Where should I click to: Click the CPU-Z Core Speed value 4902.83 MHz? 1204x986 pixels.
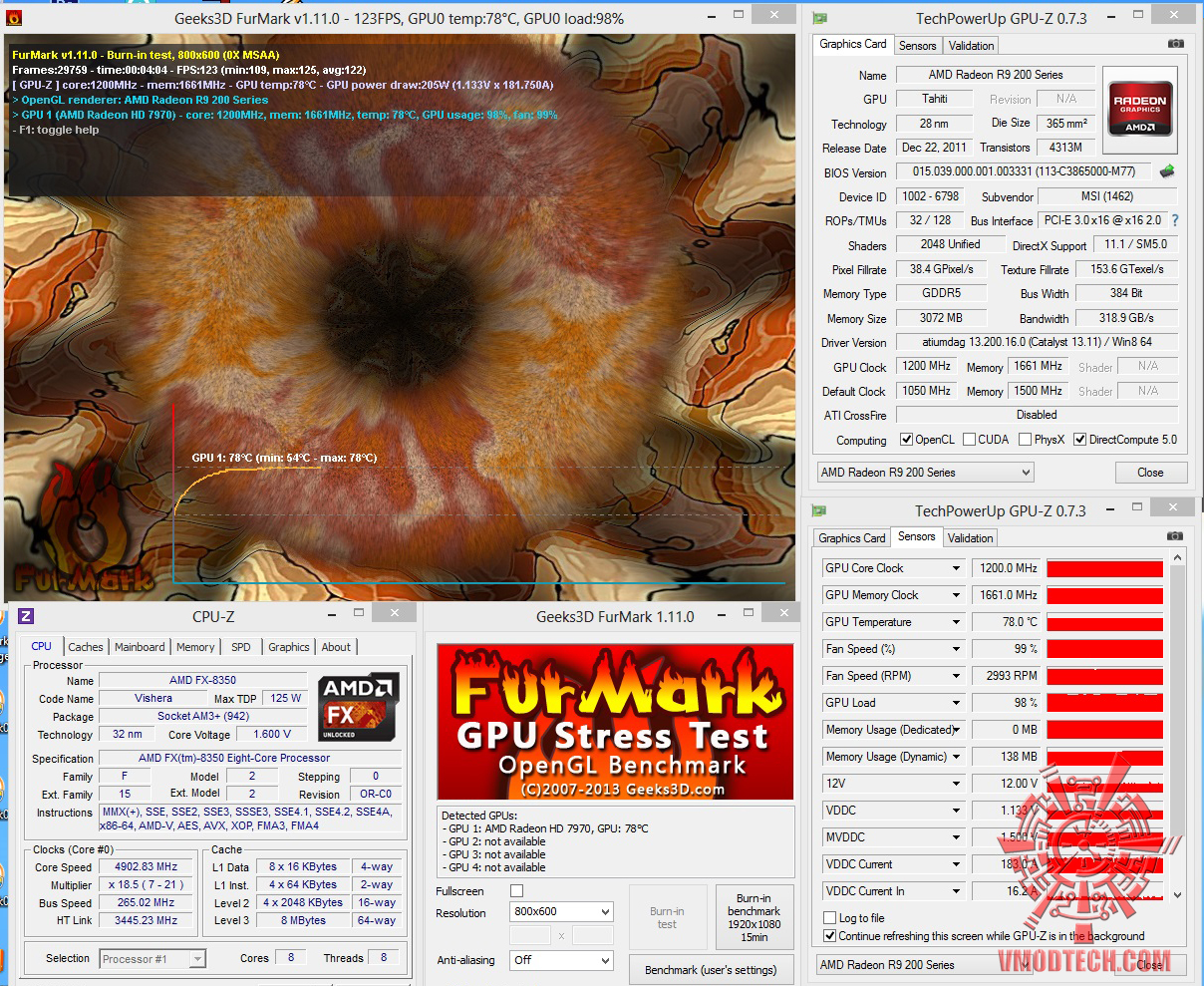pos(146,867)
